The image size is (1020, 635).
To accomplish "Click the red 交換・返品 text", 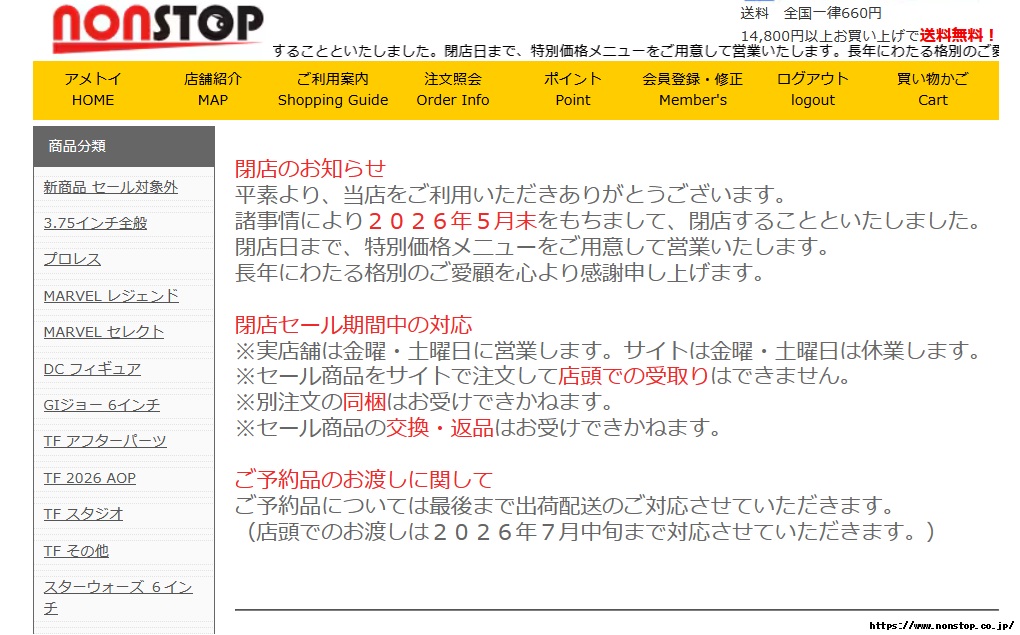I will click(440, 428).
